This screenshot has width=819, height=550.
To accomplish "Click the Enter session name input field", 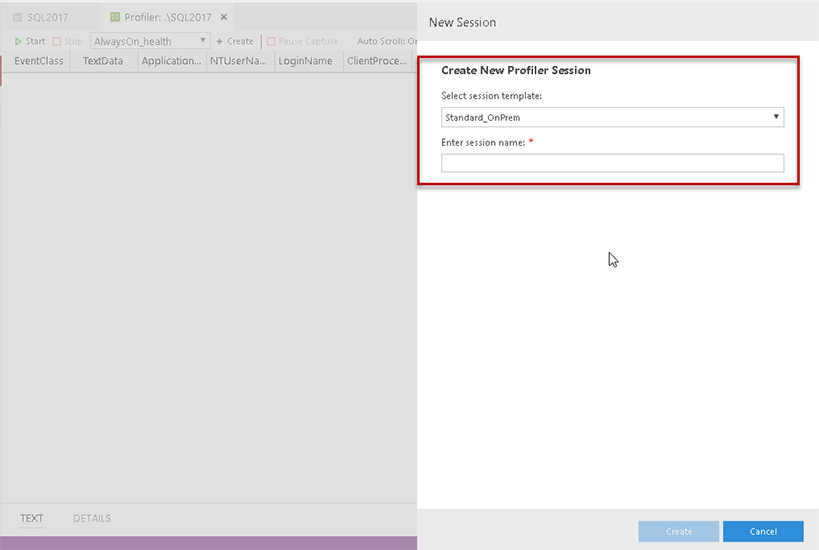I will pyautogui.click(x=612, y=163).
